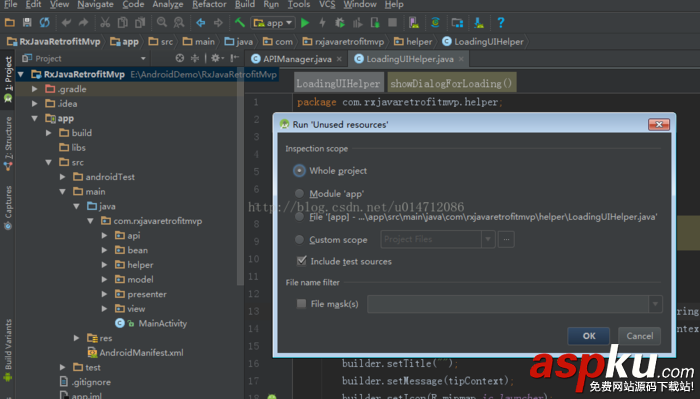Screen dimensions: 700x399
Task: Expand the .gradle folder
Action: [35, 89]
